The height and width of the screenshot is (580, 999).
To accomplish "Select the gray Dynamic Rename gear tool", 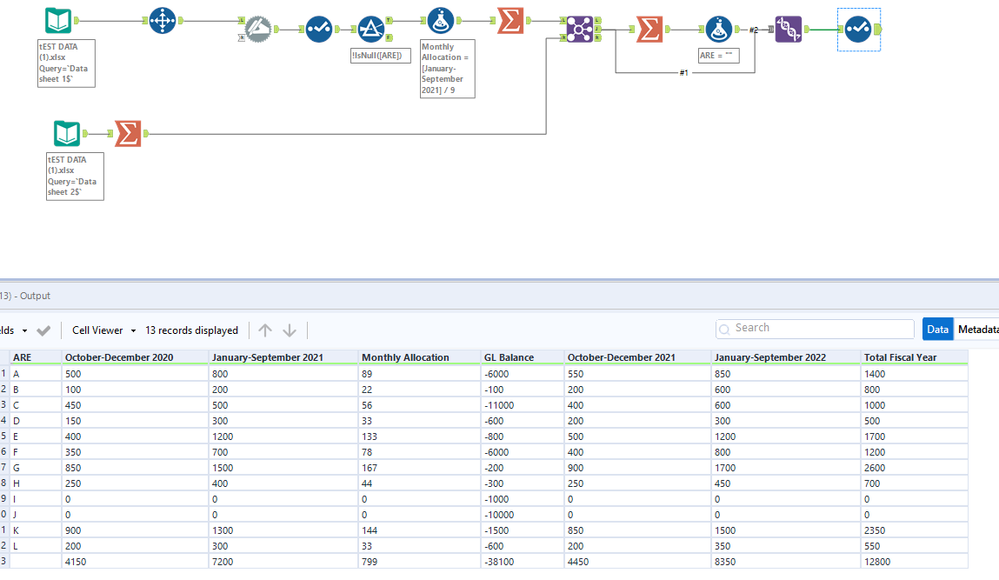I will tap(258, 29).
